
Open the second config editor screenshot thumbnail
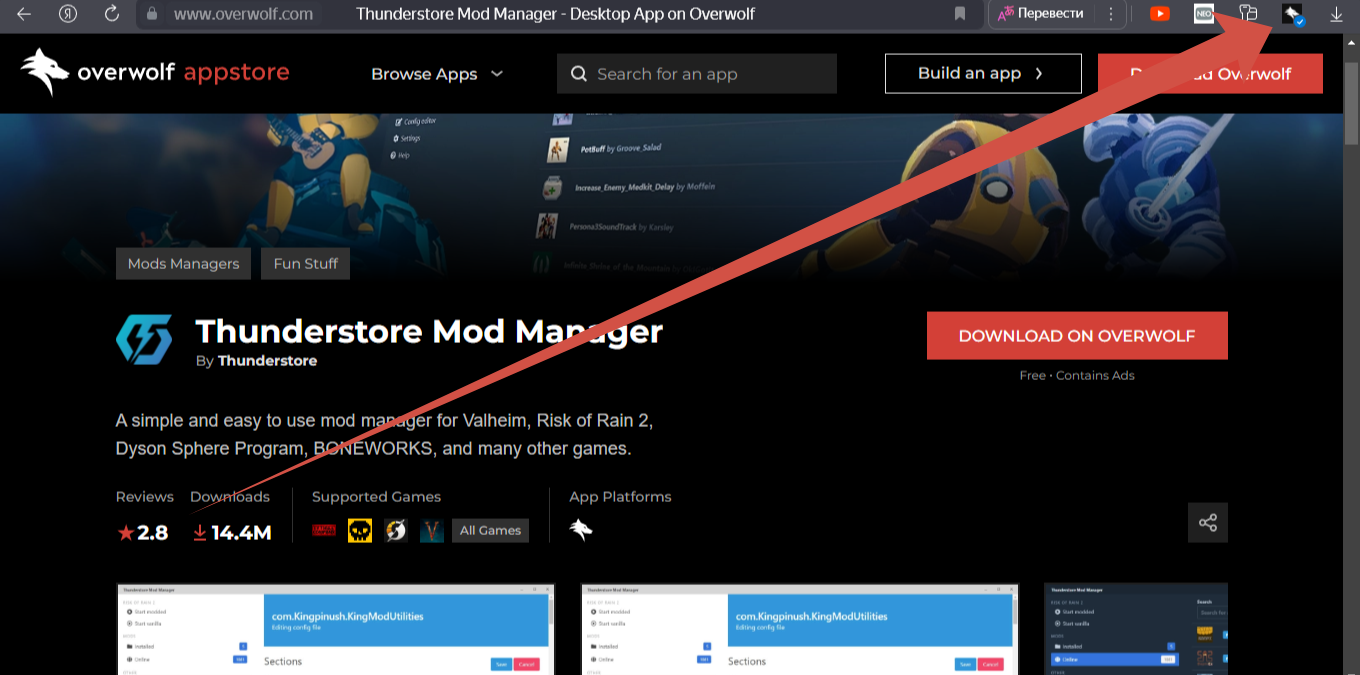(800, 629)
